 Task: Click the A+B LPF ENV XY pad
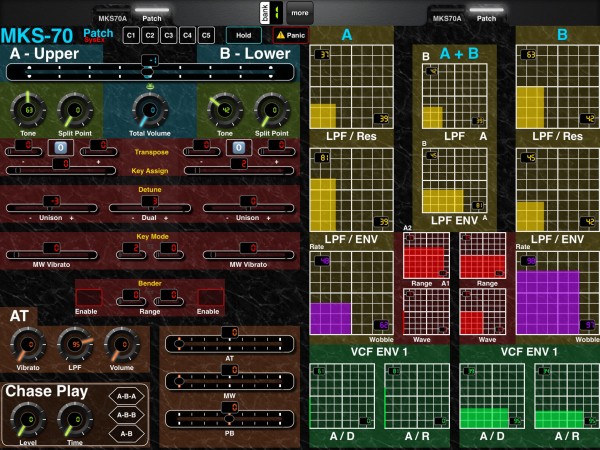pyautogui.click(x=455, y=180)
